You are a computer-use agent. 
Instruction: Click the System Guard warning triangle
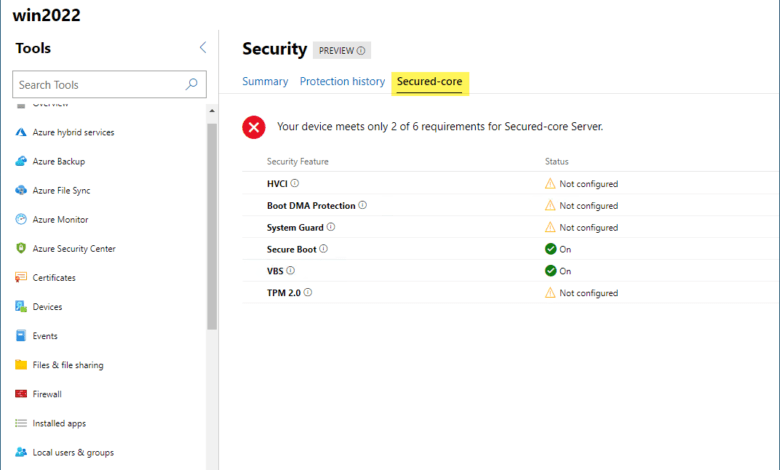[550, 227]
